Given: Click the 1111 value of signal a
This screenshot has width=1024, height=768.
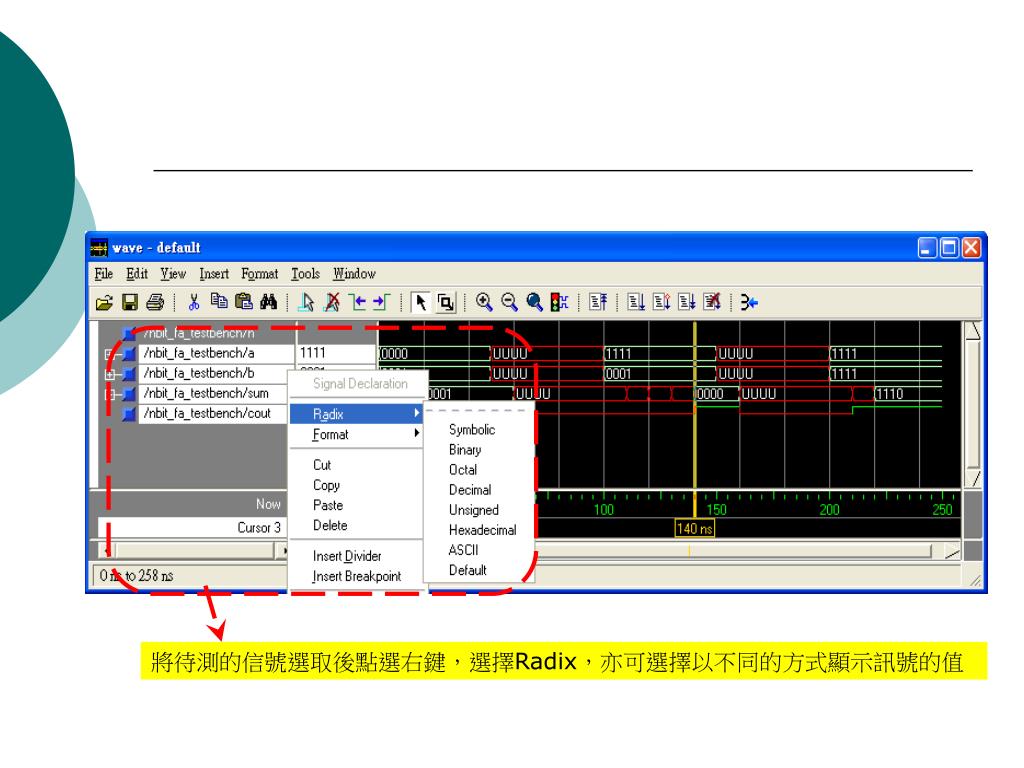Looking at the screenshot, I should (x=313, y=353).
